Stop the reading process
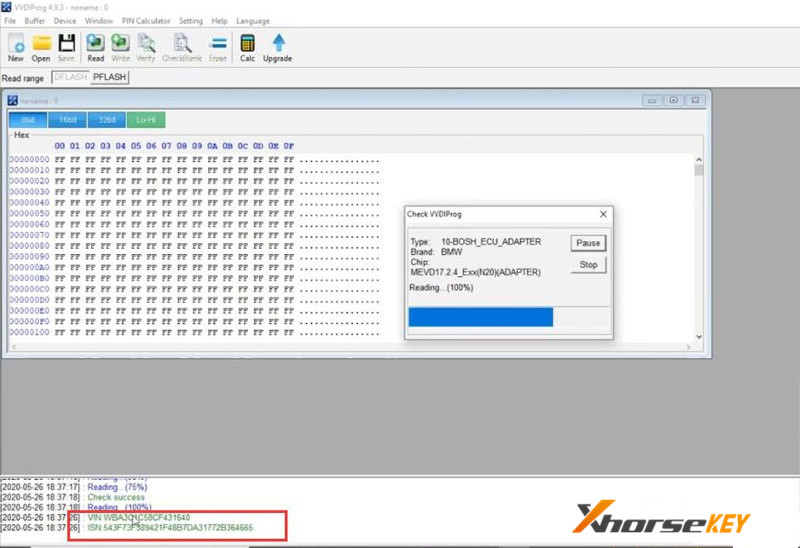The height and width of the screenshot is (548, 800). [x=588, y=265]
